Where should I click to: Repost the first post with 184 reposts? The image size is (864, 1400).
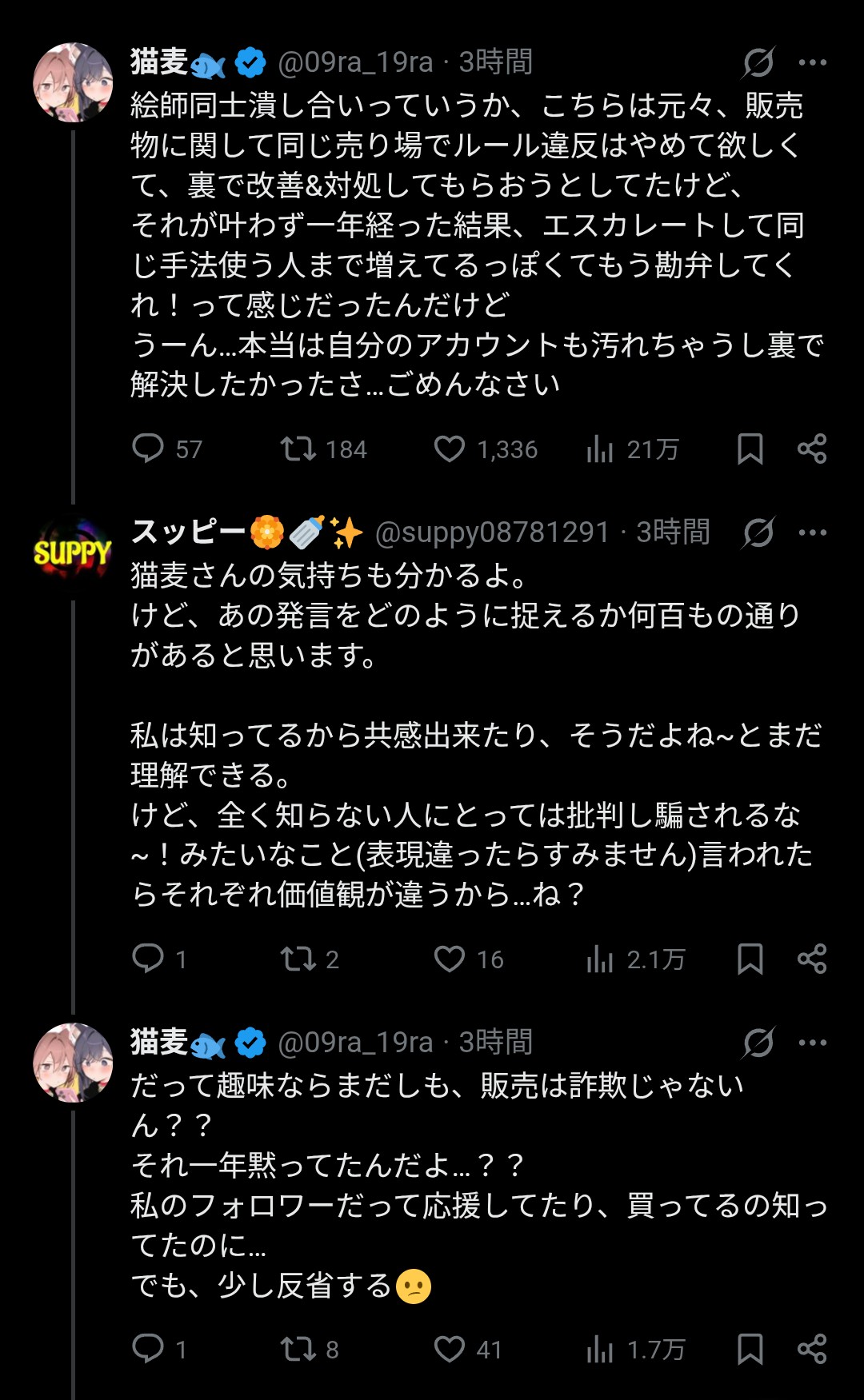298,449
